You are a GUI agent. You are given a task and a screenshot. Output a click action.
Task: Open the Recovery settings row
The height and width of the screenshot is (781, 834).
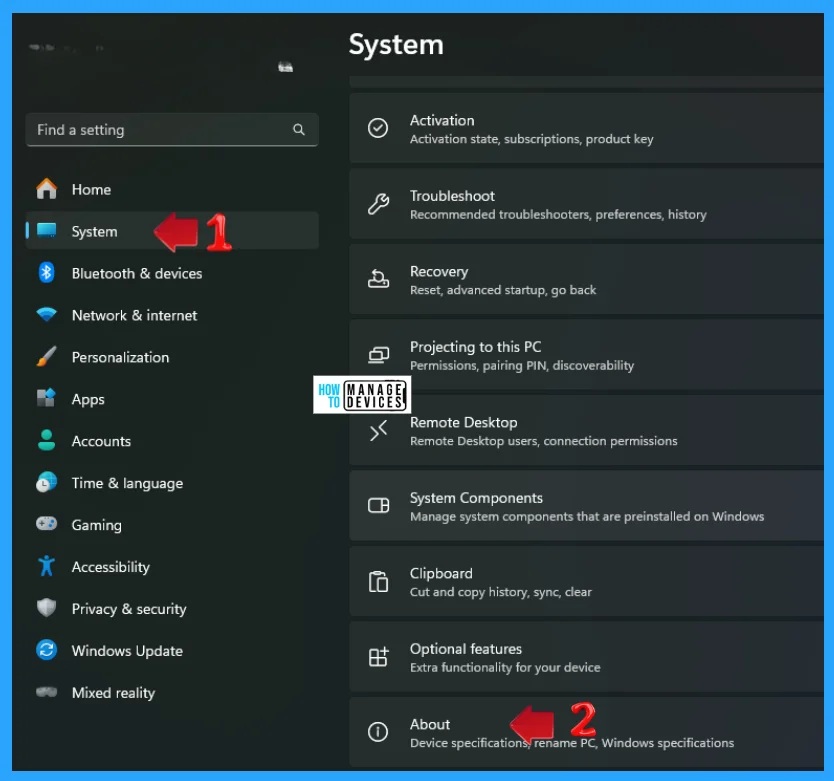pos(586,279)
